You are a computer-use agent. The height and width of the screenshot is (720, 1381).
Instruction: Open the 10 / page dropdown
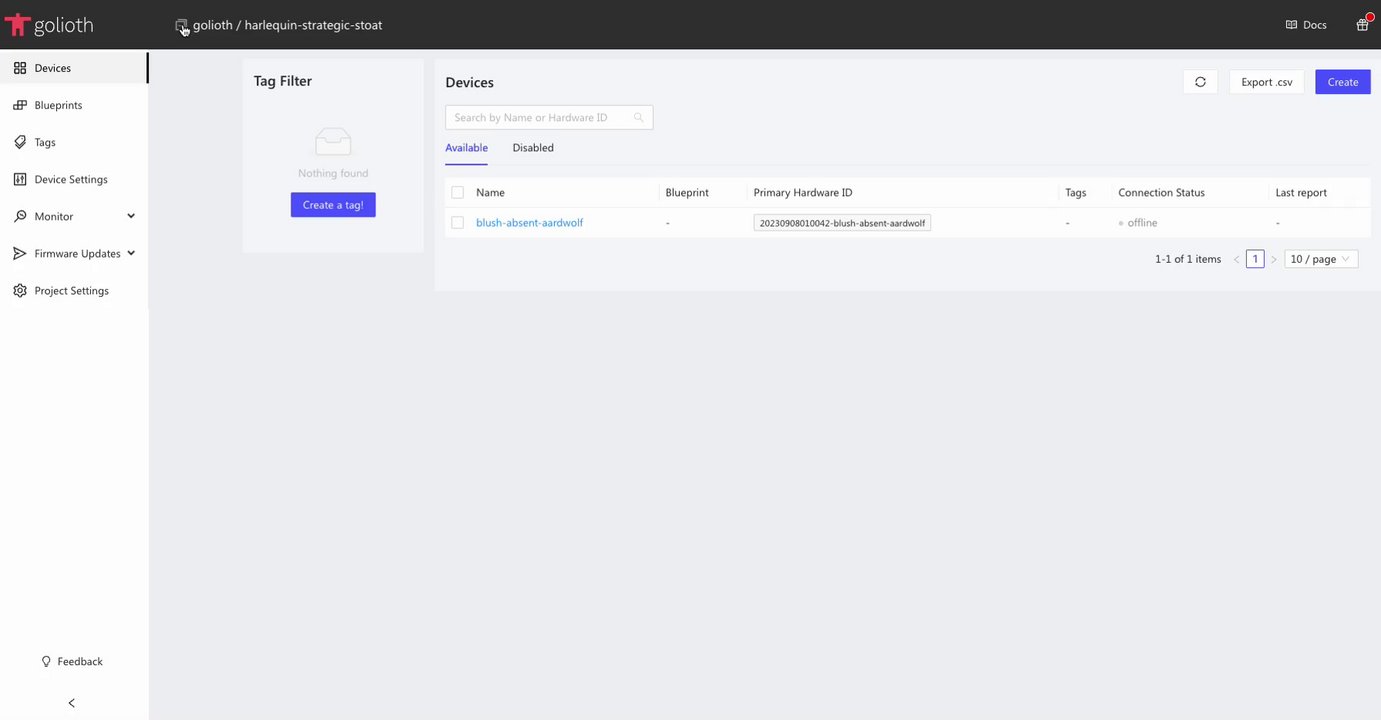coord(1320,259)
